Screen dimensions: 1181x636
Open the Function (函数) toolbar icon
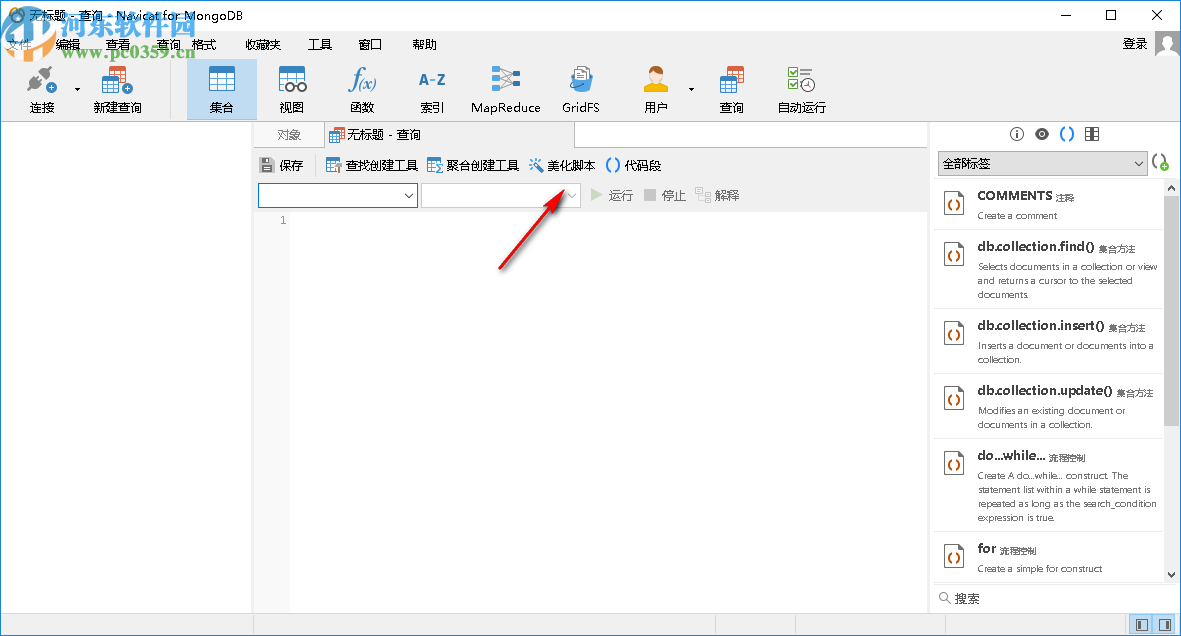click(x=362, y=90)
